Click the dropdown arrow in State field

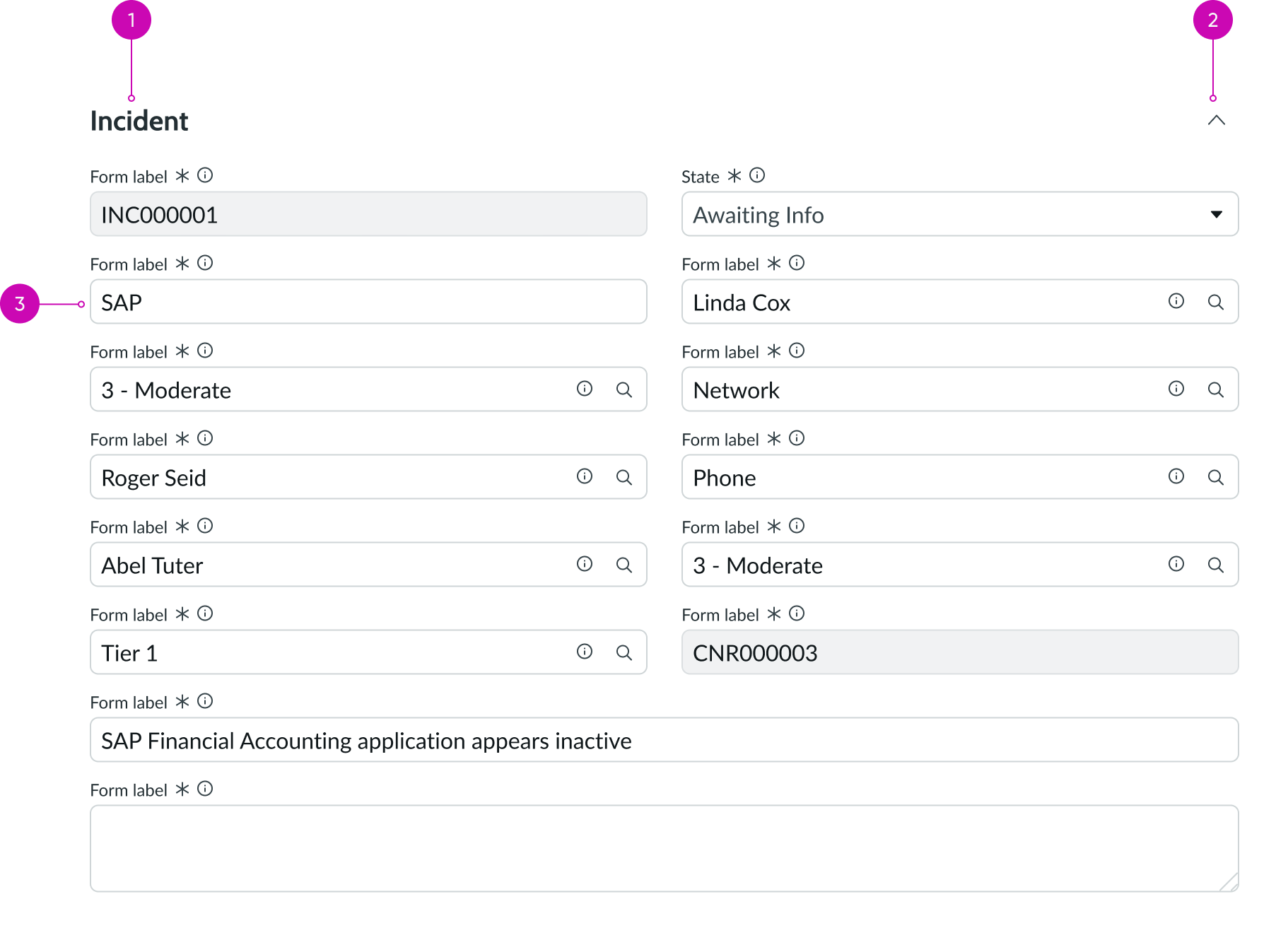point(1216,214)
